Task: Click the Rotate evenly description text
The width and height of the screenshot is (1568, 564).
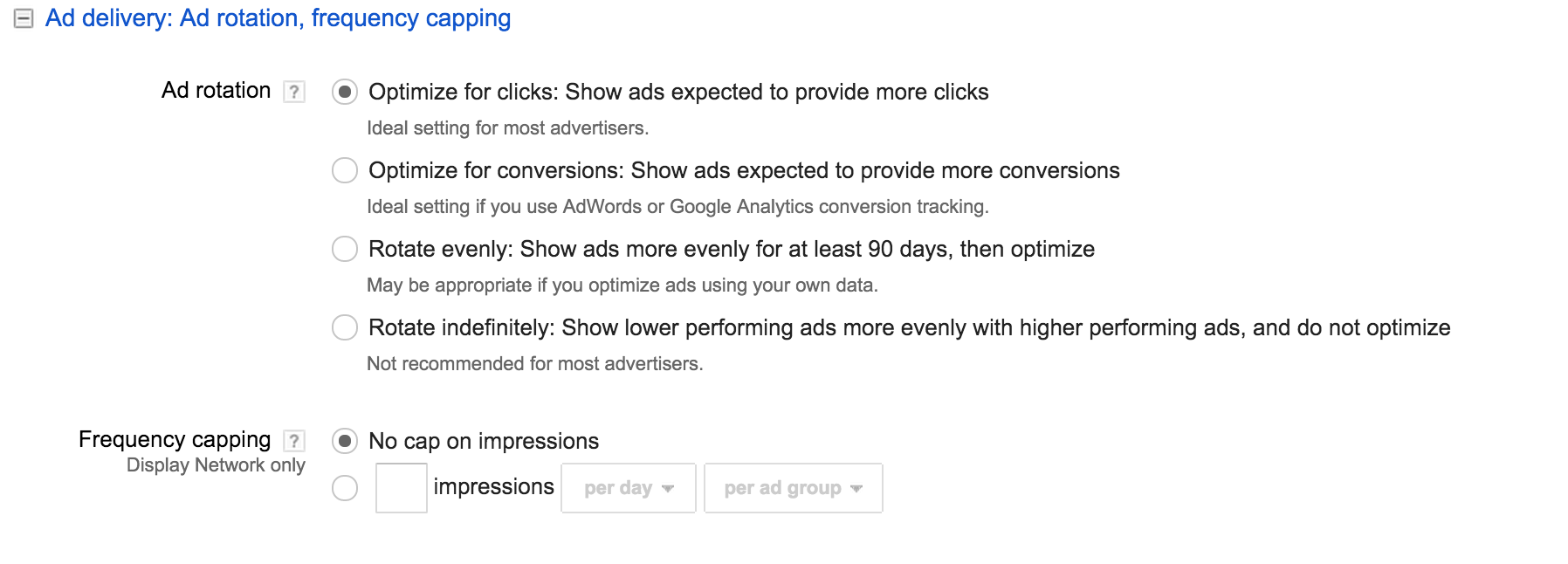Action: click(x=622, y=284)
